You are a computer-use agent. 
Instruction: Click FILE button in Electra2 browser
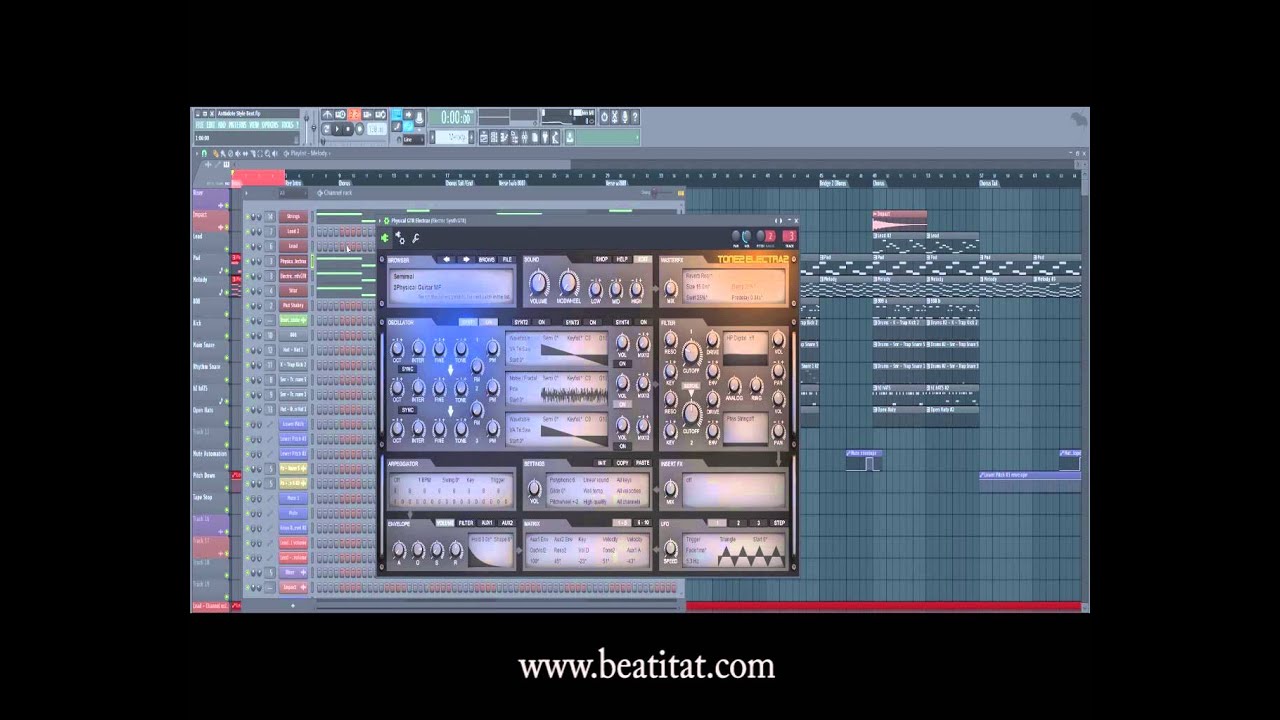click(x=507, y=259)
